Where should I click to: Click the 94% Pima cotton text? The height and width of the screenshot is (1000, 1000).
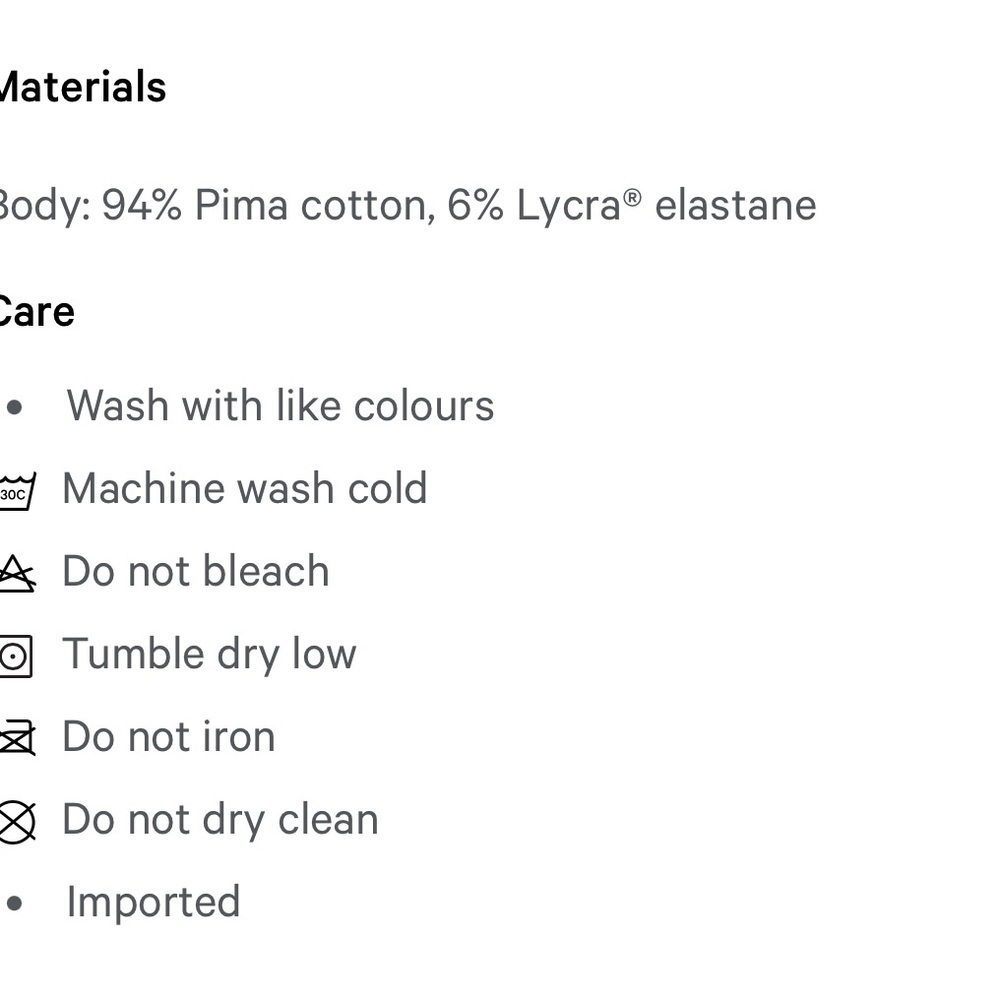point(269,206)
